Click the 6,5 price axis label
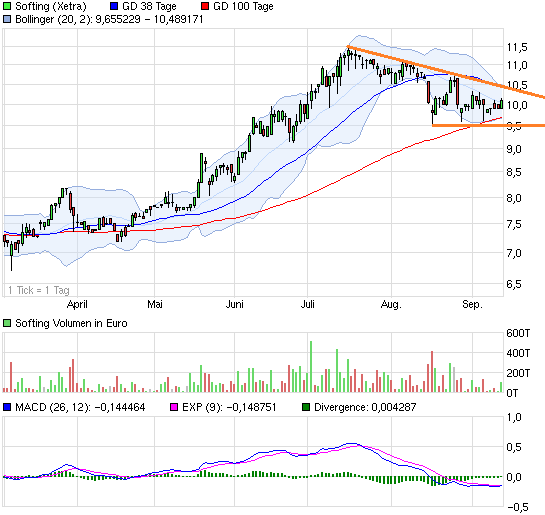Screen dimensions: 545x515 click(514, 284)
